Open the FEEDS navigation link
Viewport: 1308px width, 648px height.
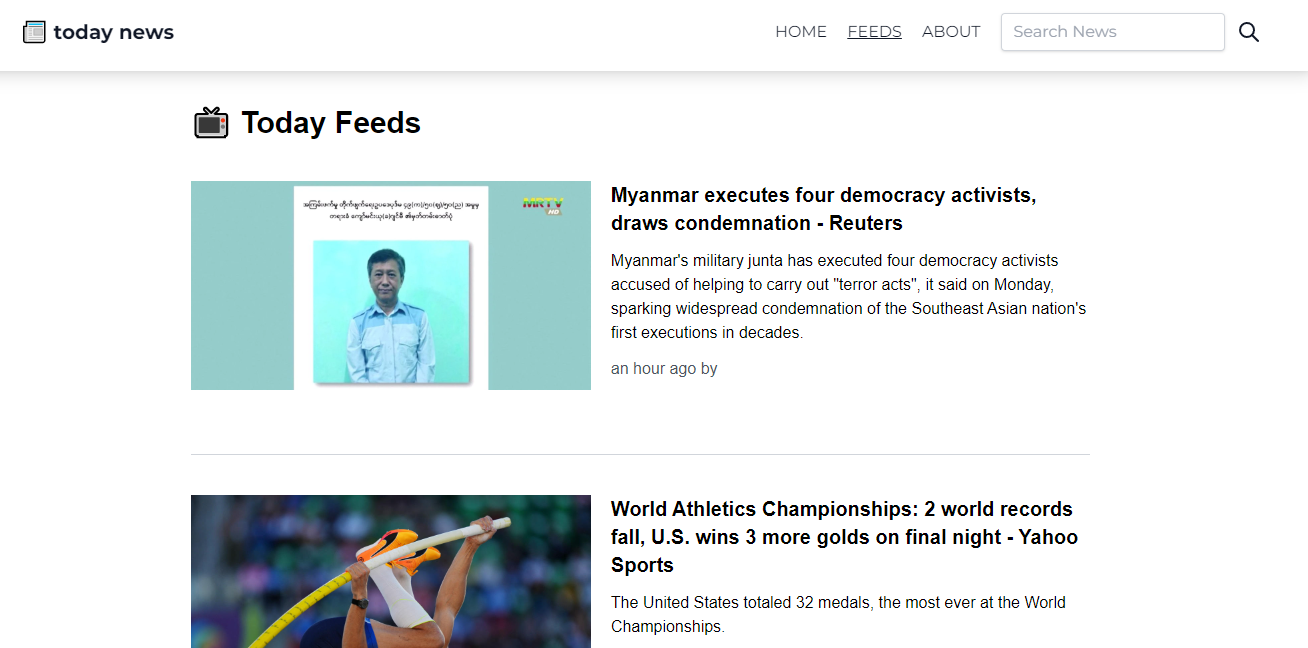click(x=874, y=31)
